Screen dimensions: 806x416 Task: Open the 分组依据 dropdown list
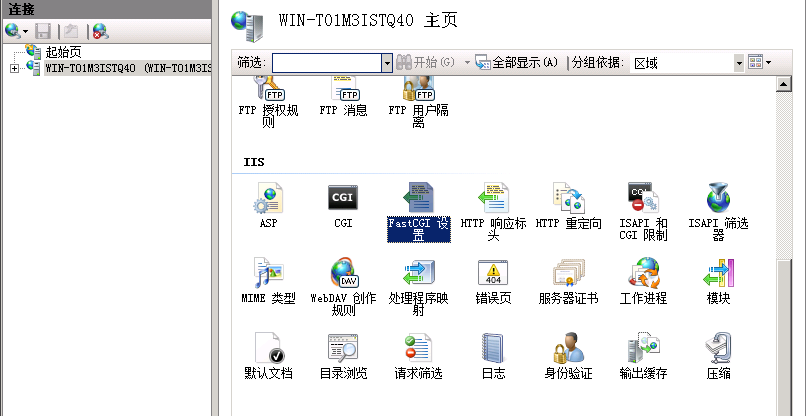tap(739, 63)
